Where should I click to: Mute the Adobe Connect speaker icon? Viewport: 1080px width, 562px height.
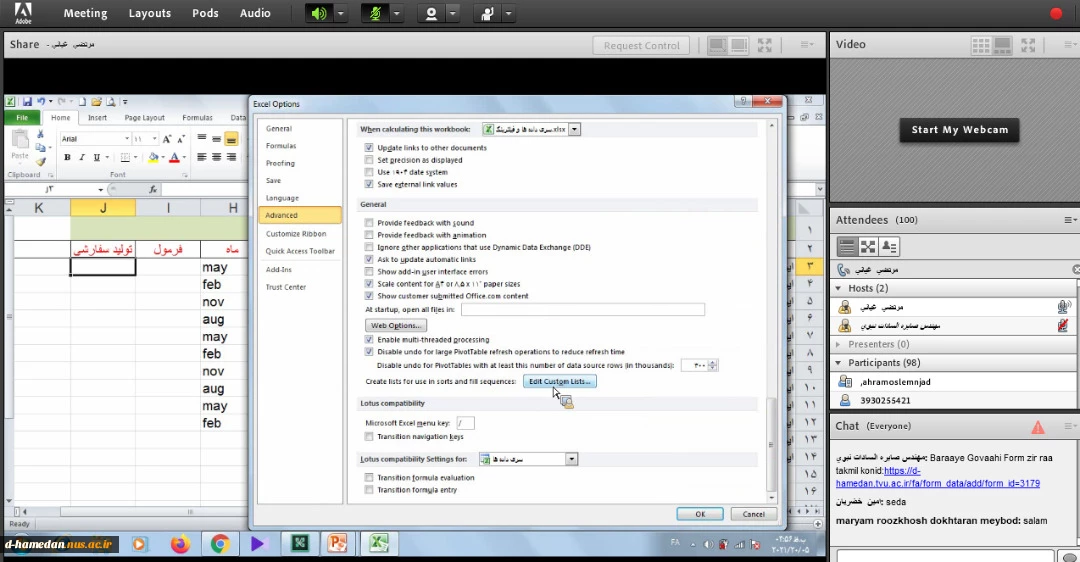pyautogui.click(x=319, y=13)
